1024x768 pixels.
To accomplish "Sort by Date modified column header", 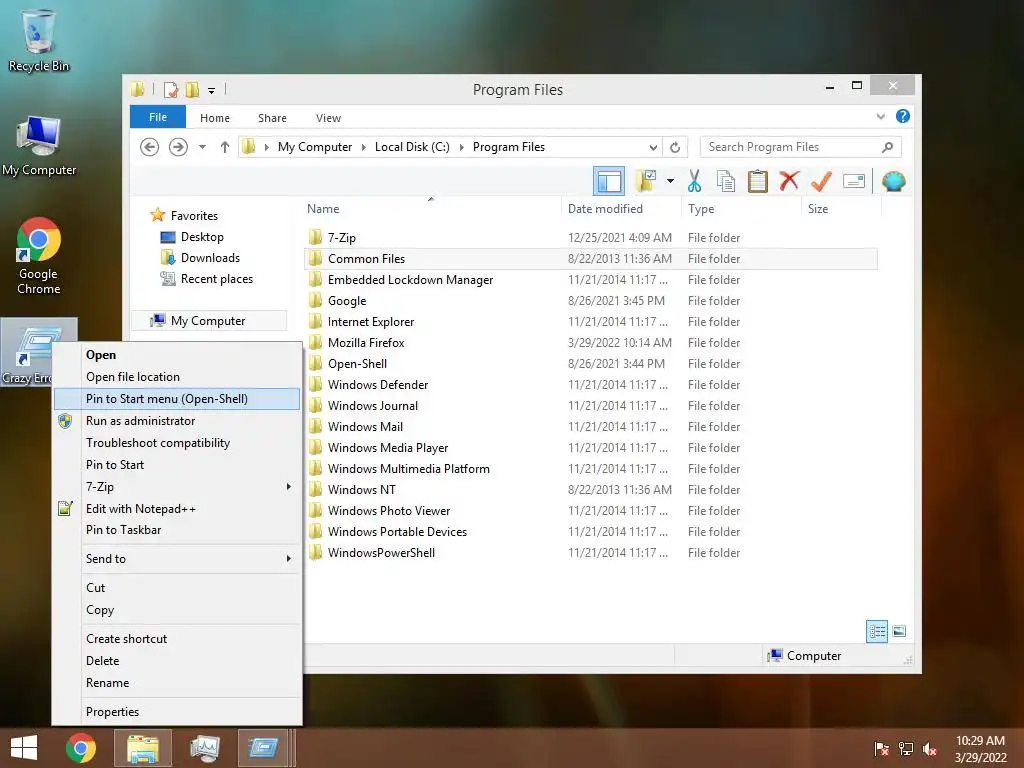I will (620, 209).
